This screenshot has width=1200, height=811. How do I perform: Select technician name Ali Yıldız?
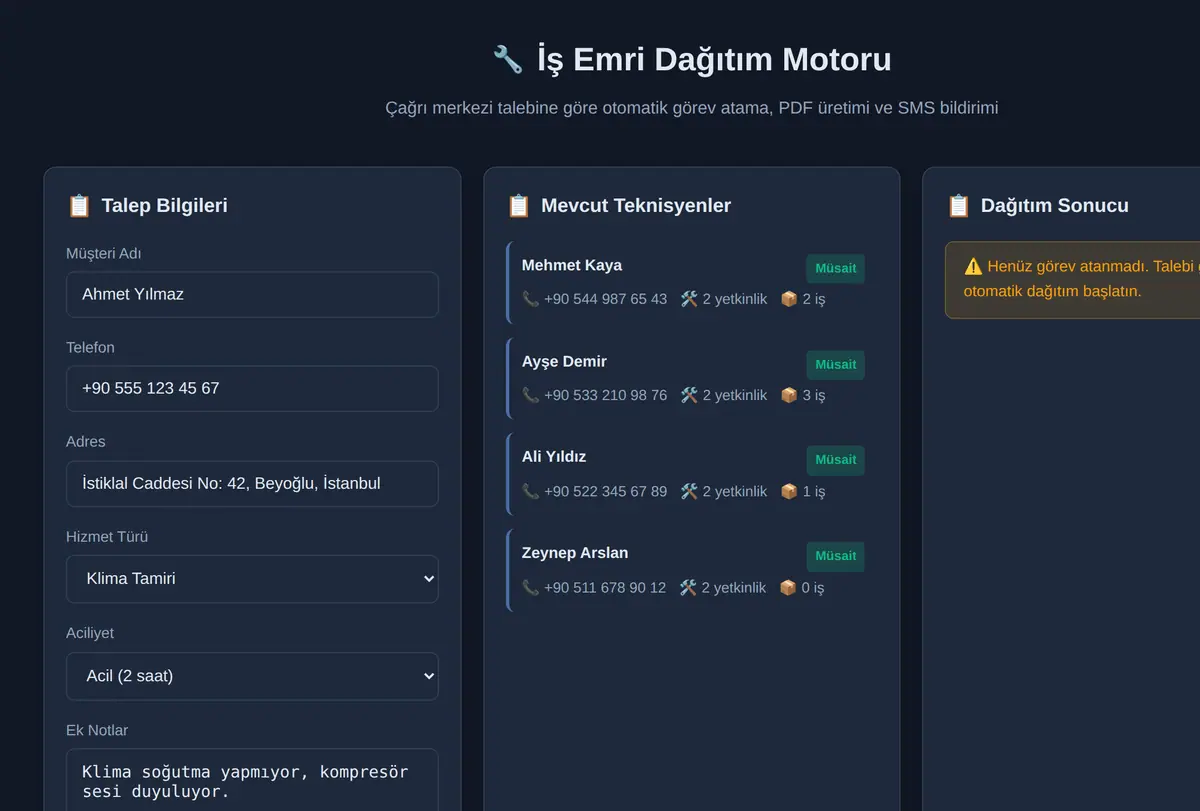click(554, 457)
